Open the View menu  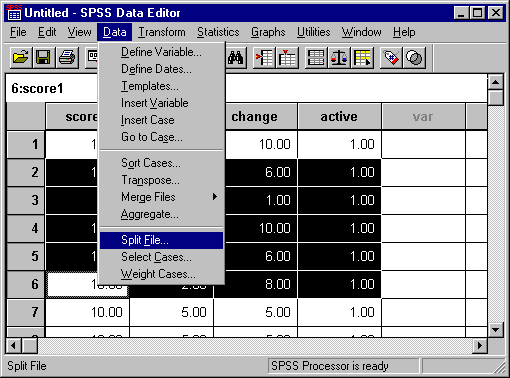(79, 32)
